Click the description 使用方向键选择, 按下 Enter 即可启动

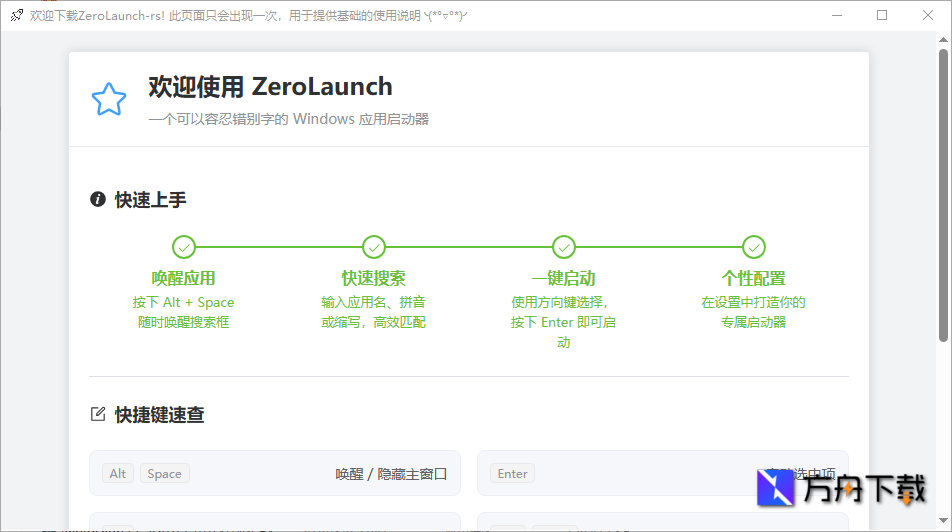click(563, 322)
